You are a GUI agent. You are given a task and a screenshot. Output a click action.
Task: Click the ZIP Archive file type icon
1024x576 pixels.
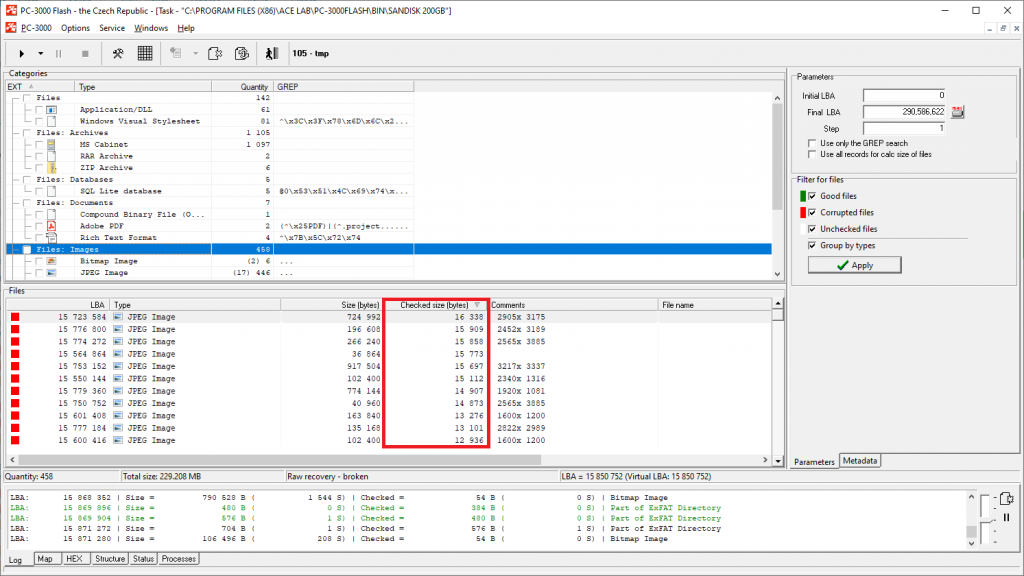[x=51, y=168]
